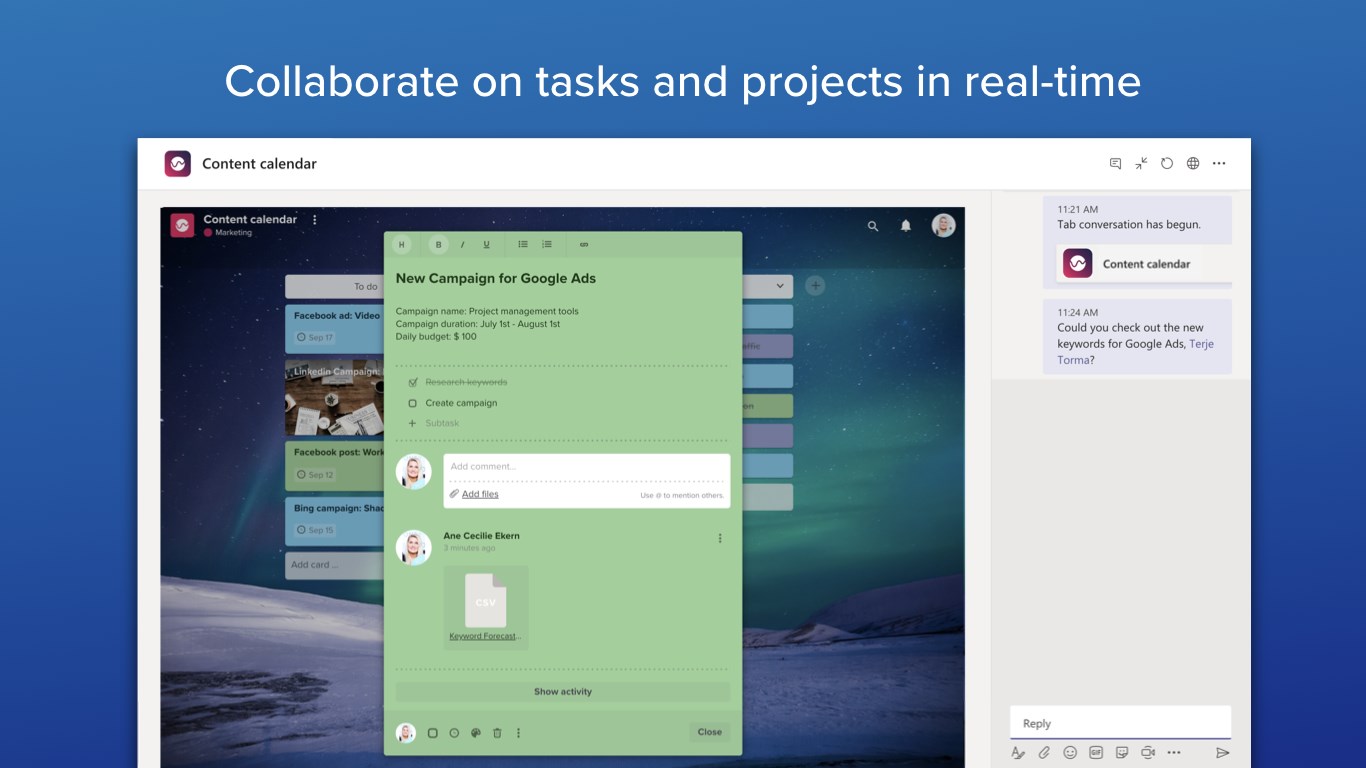
Task: Toggle italic formatting in card editor
Action: tap(462, 244)
